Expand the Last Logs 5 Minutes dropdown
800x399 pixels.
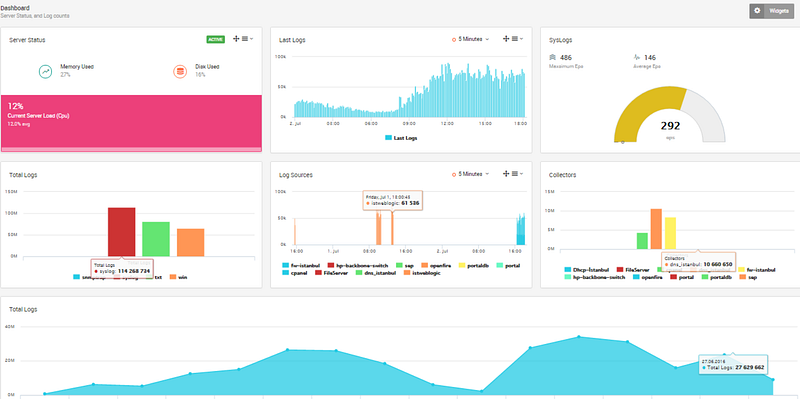tap(470, 39)
